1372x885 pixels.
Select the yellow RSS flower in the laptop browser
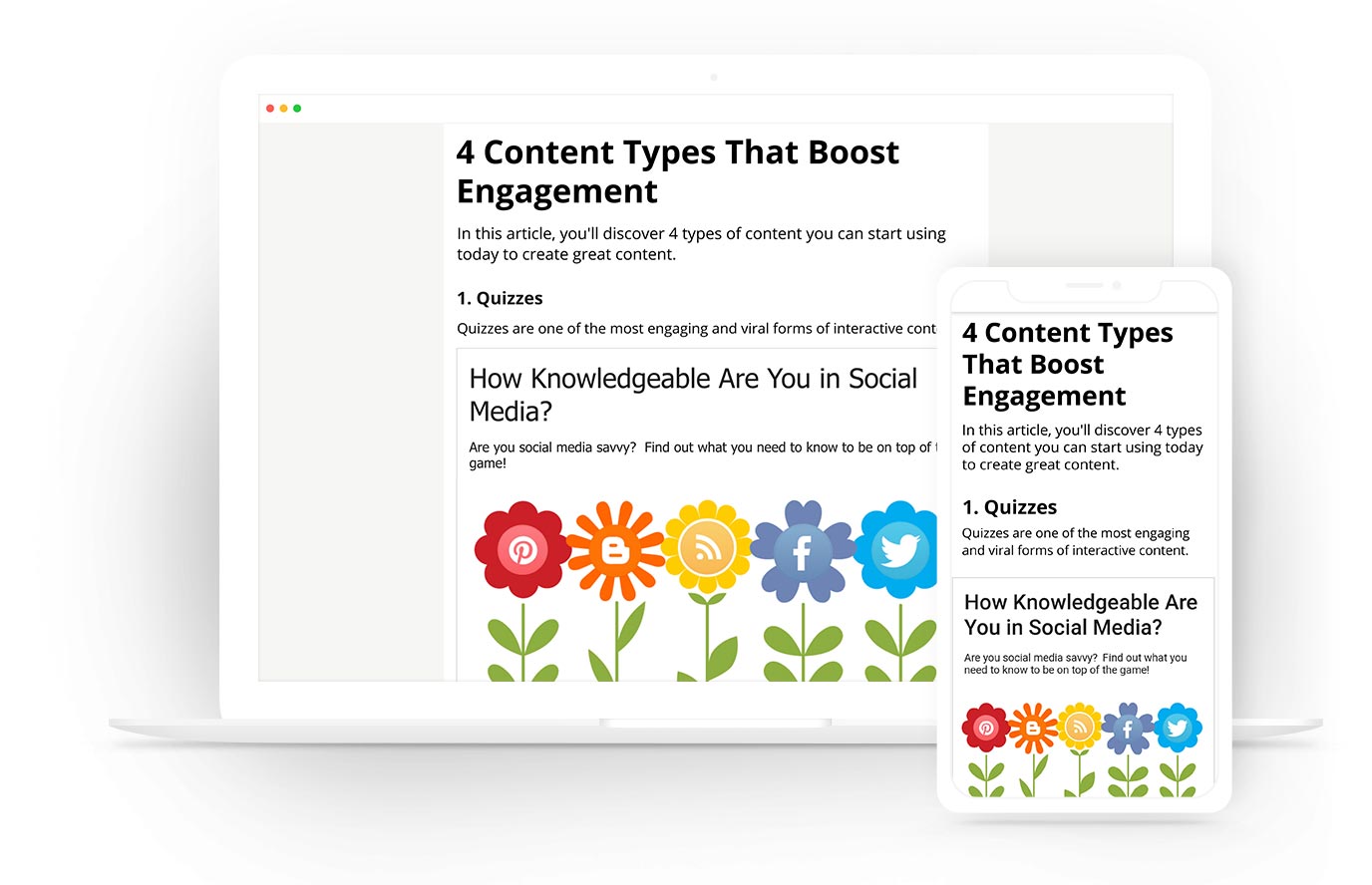(x=707, y=548)
